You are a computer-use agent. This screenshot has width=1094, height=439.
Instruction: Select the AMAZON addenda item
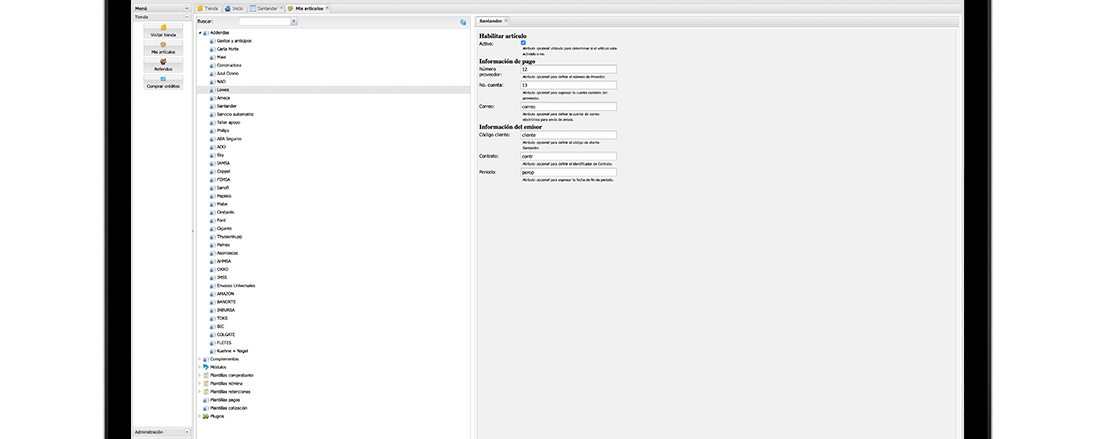[225, 293]
